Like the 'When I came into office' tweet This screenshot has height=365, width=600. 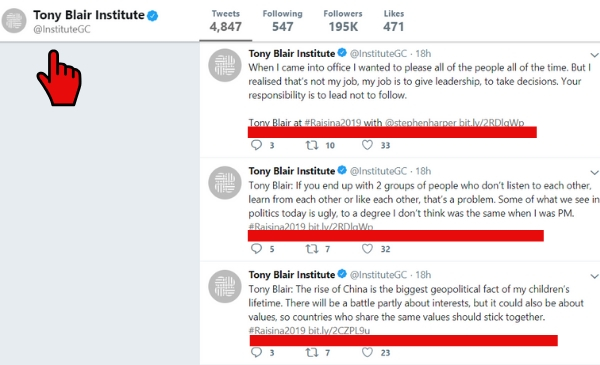367,145
